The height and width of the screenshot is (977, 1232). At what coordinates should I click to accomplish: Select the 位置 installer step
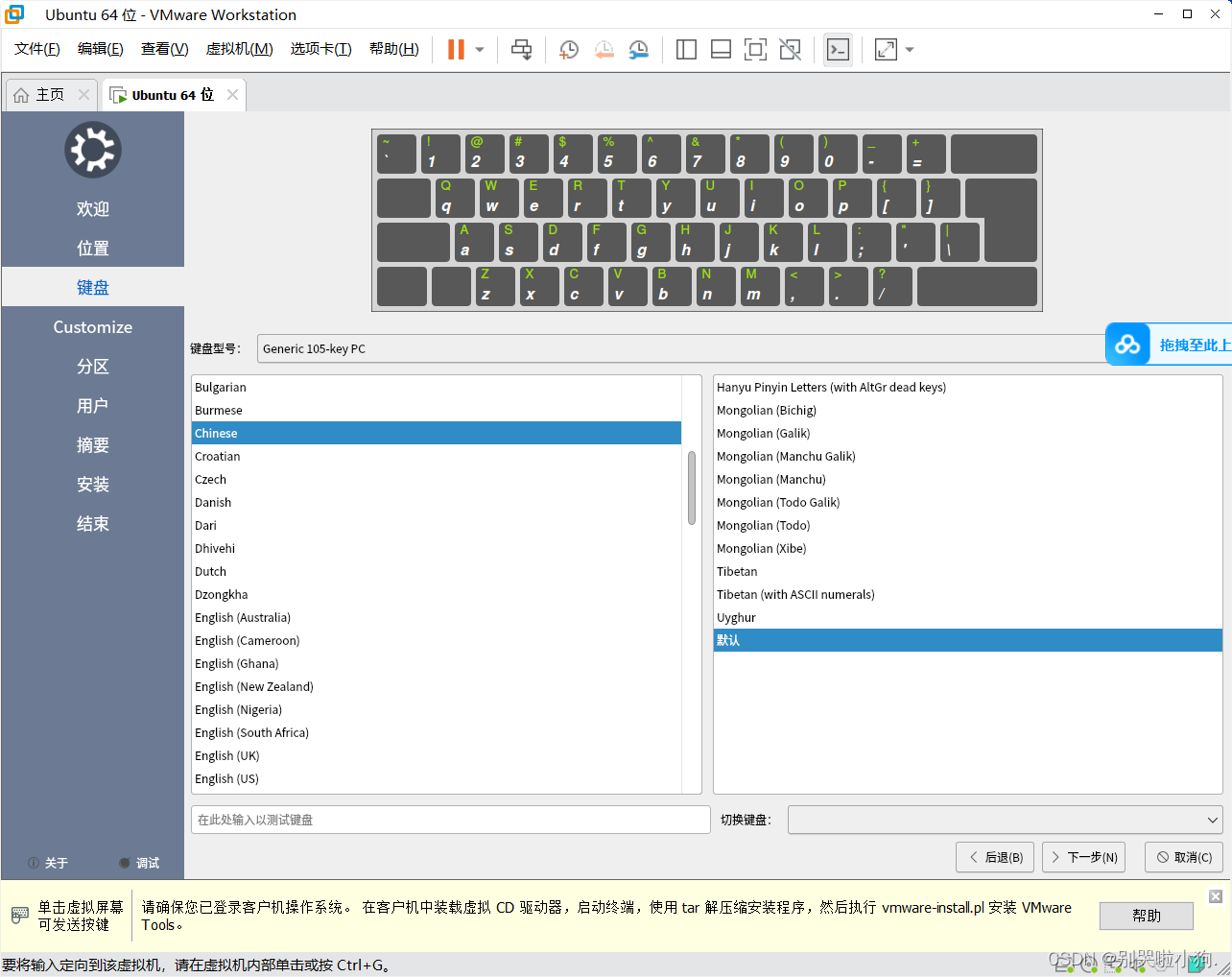tap(93, 248)
